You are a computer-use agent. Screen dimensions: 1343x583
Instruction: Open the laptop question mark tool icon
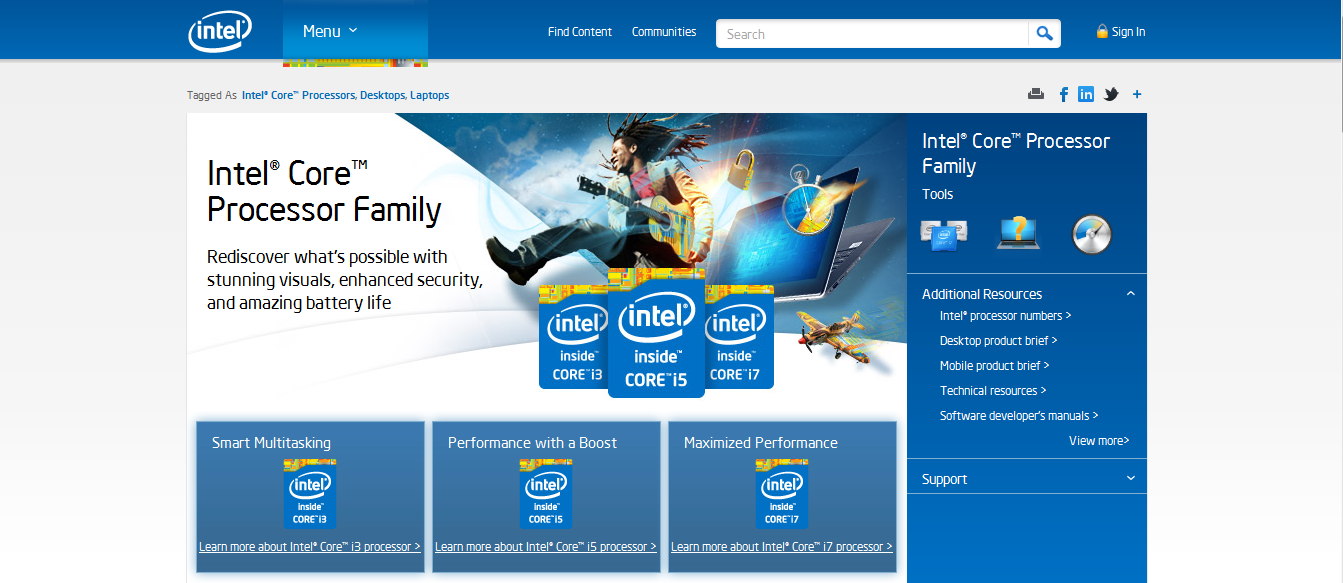1018,233
